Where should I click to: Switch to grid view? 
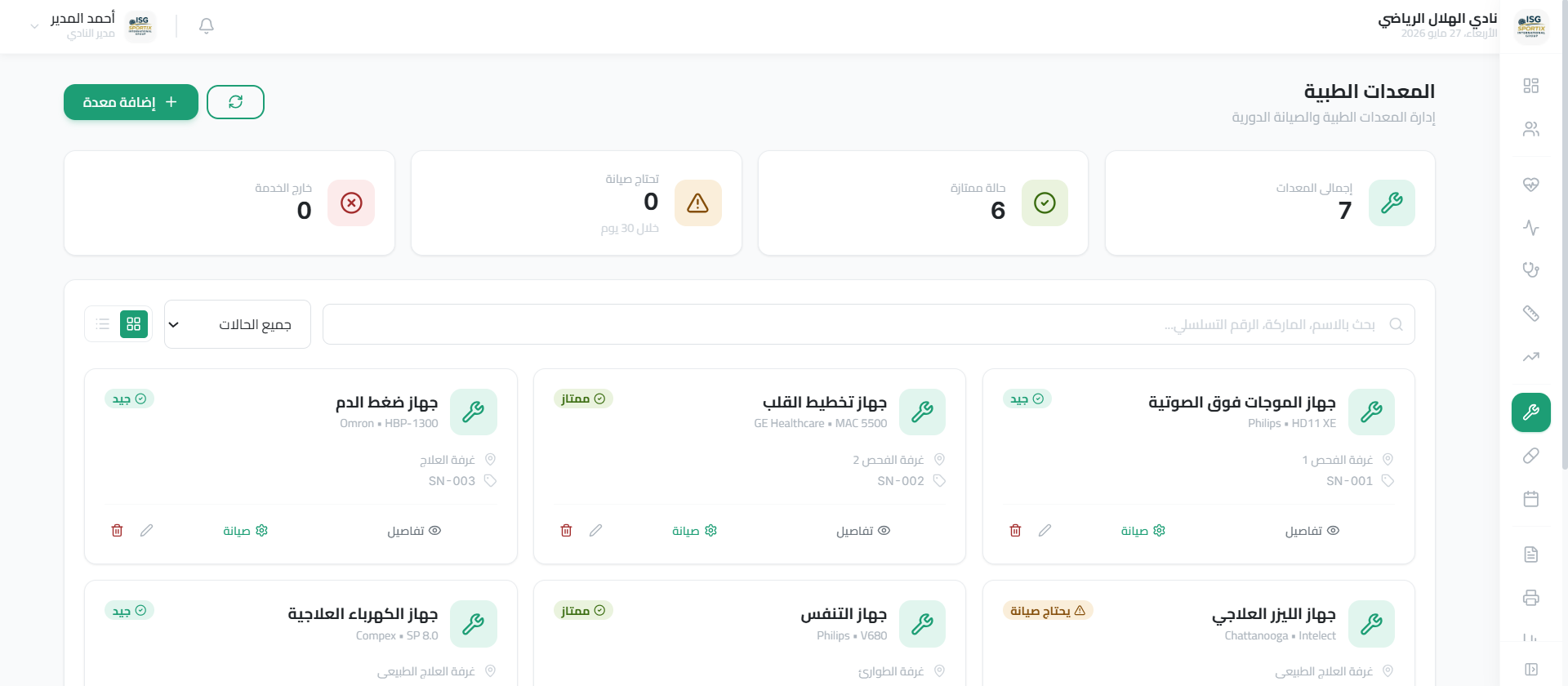coord(134,324)
